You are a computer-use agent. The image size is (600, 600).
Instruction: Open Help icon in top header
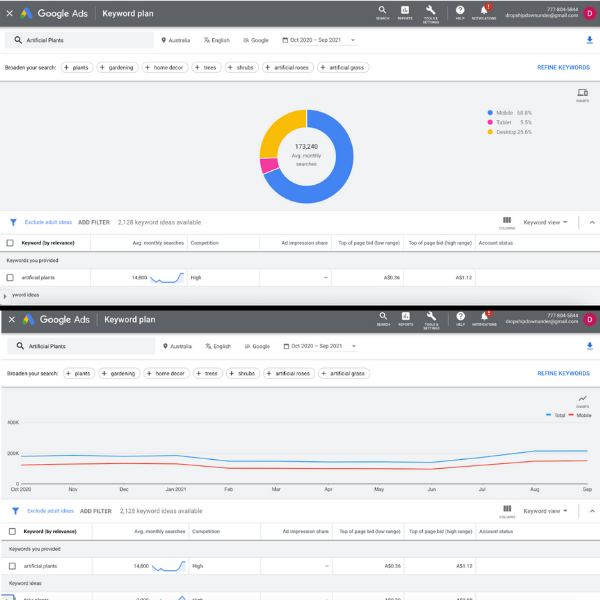click(460, 13)
